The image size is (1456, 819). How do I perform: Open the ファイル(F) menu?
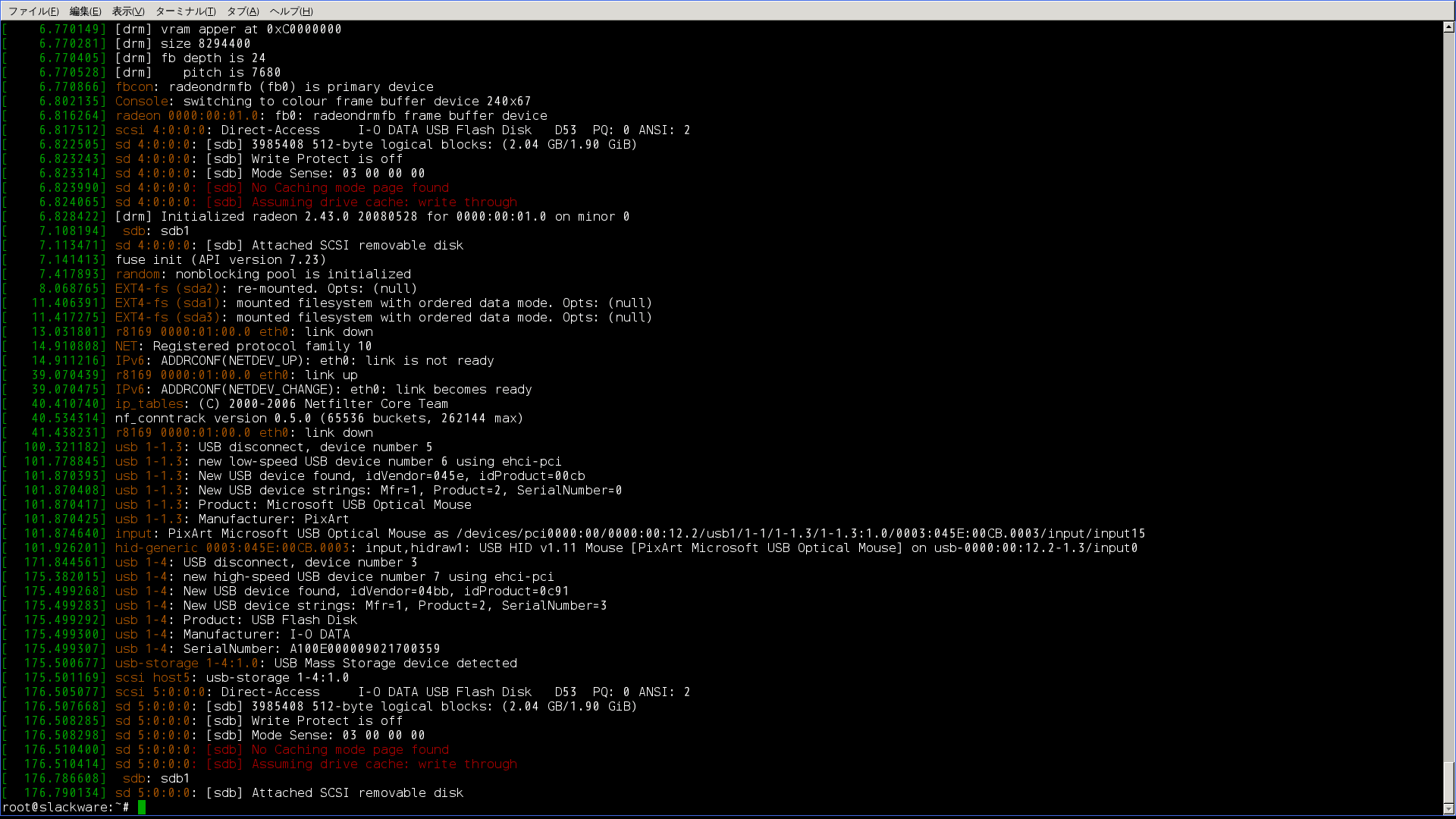[x=33, y=11]
